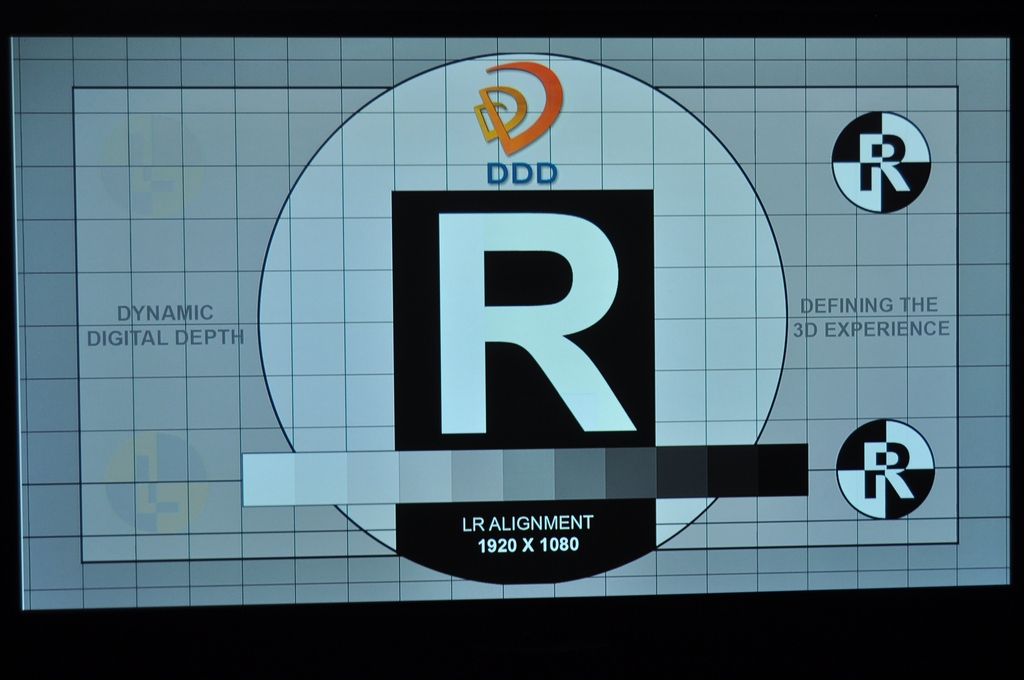Click the "1920 X 1080" resolution text
This screenshot has width=1024, height=680.
tap(528, 545)
